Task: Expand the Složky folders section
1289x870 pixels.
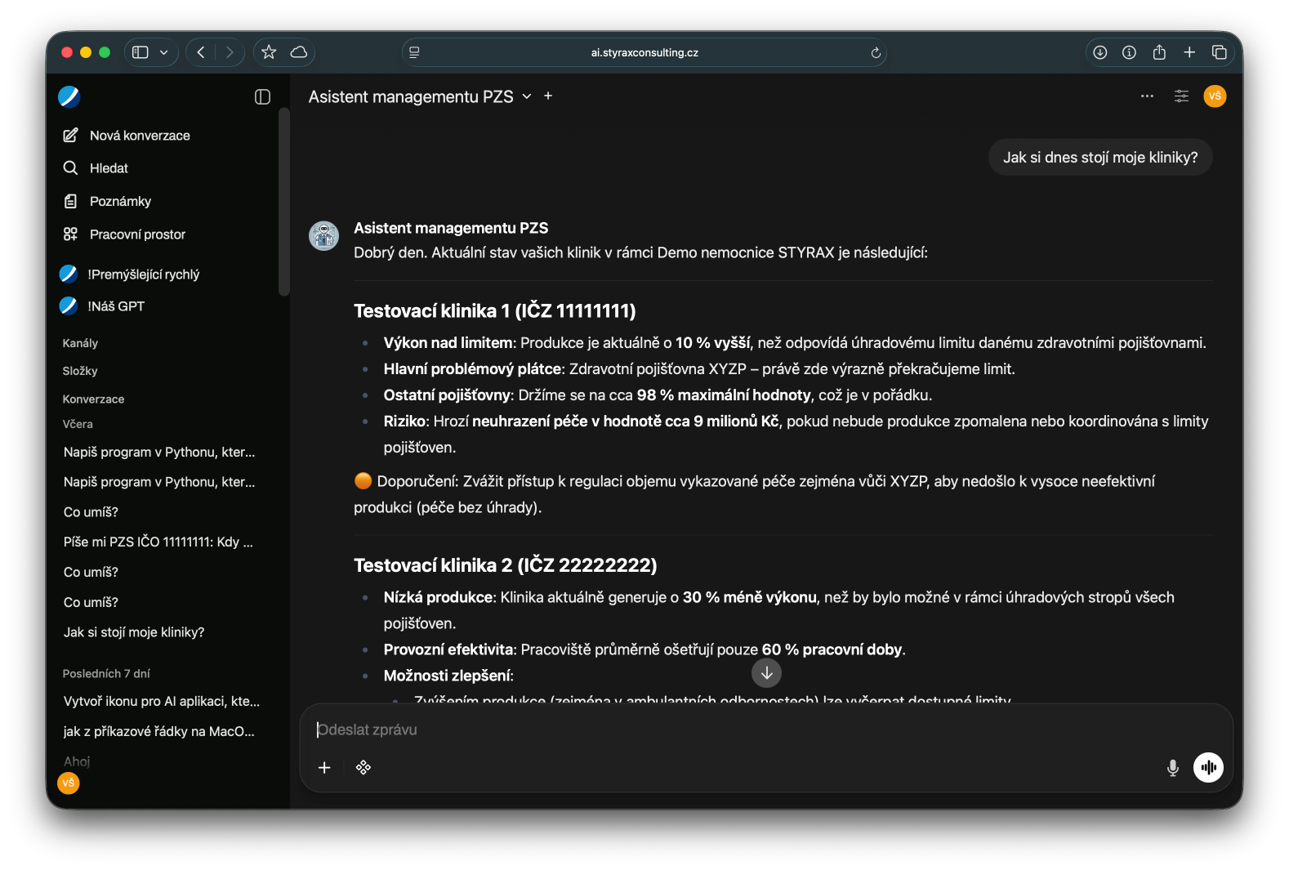Action: pyautogui.click(x=80, y=371)
